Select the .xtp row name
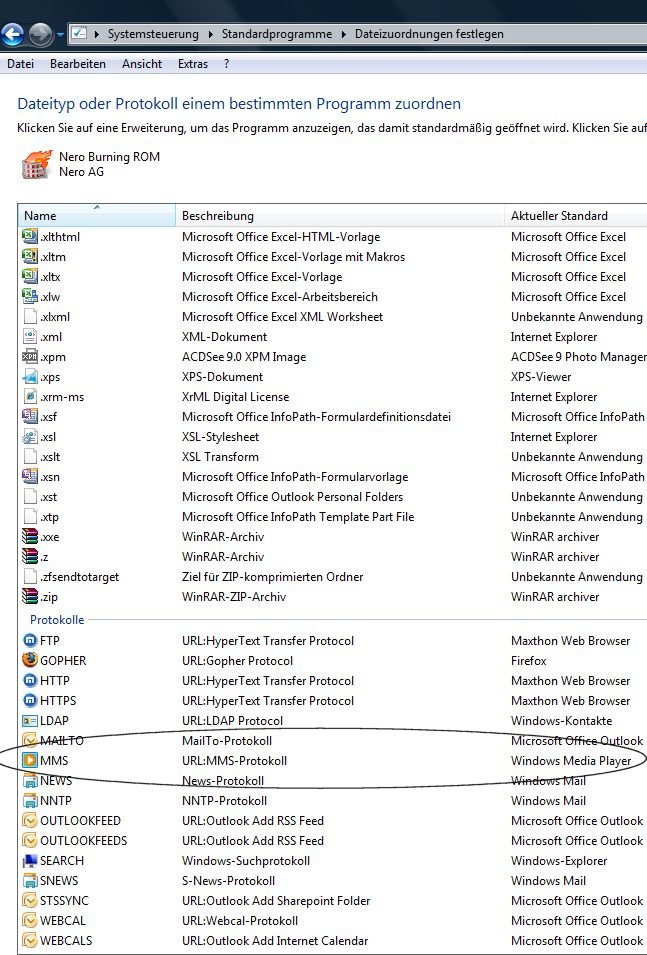 tap(49, 516)
